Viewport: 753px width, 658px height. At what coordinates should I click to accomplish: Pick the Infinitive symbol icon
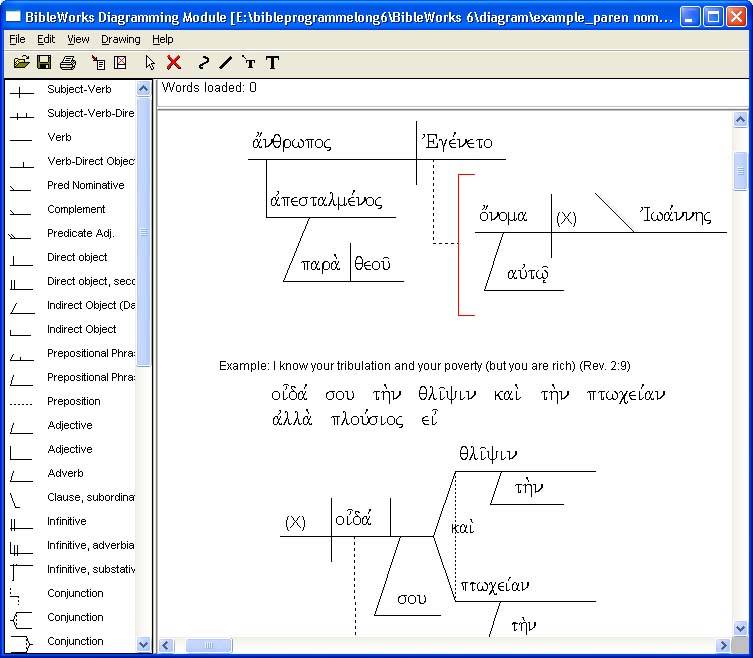click(22, 524)
